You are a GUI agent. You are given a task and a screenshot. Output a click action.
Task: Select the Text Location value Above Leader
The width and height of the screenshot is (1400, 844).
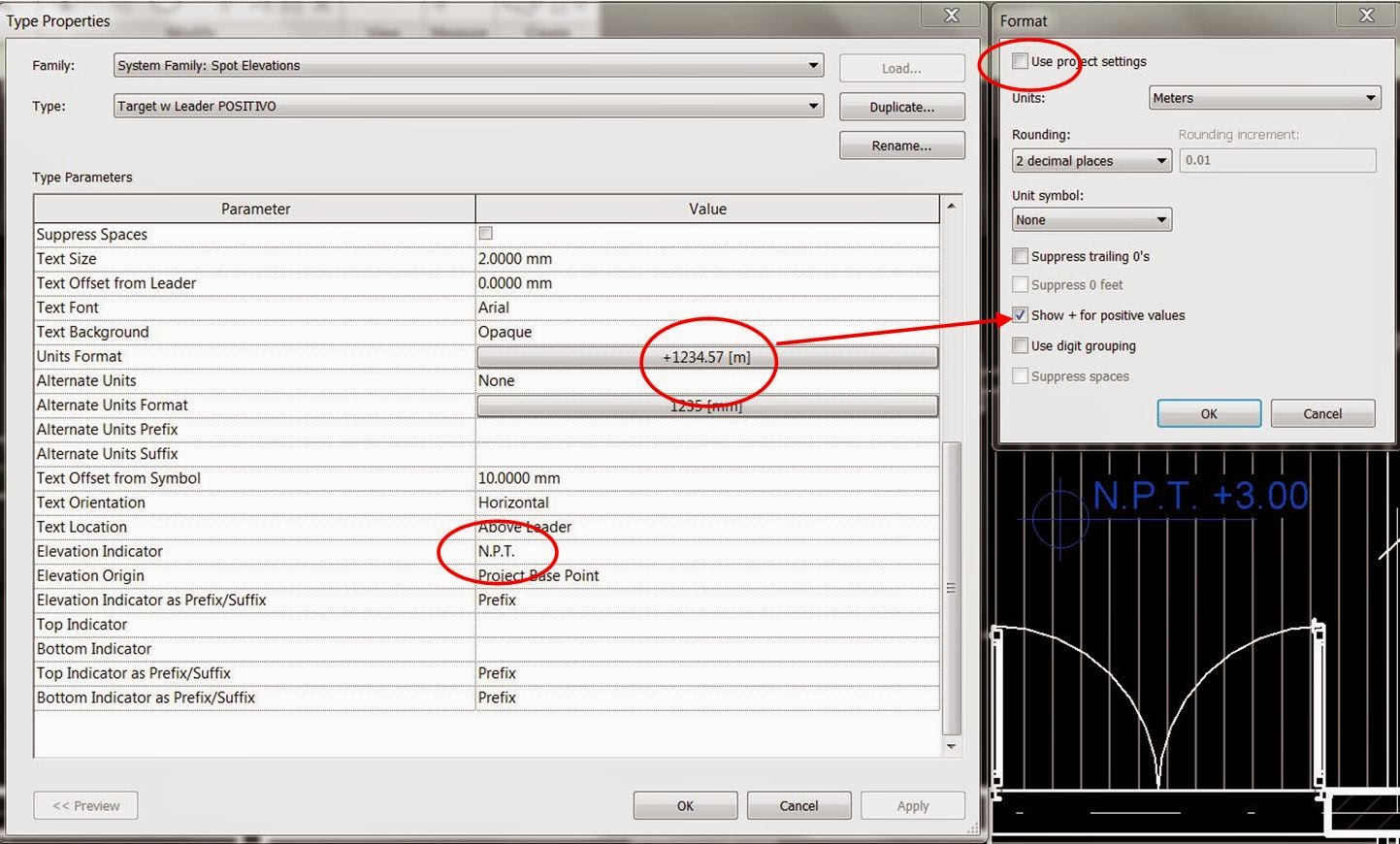coord(707,527)
